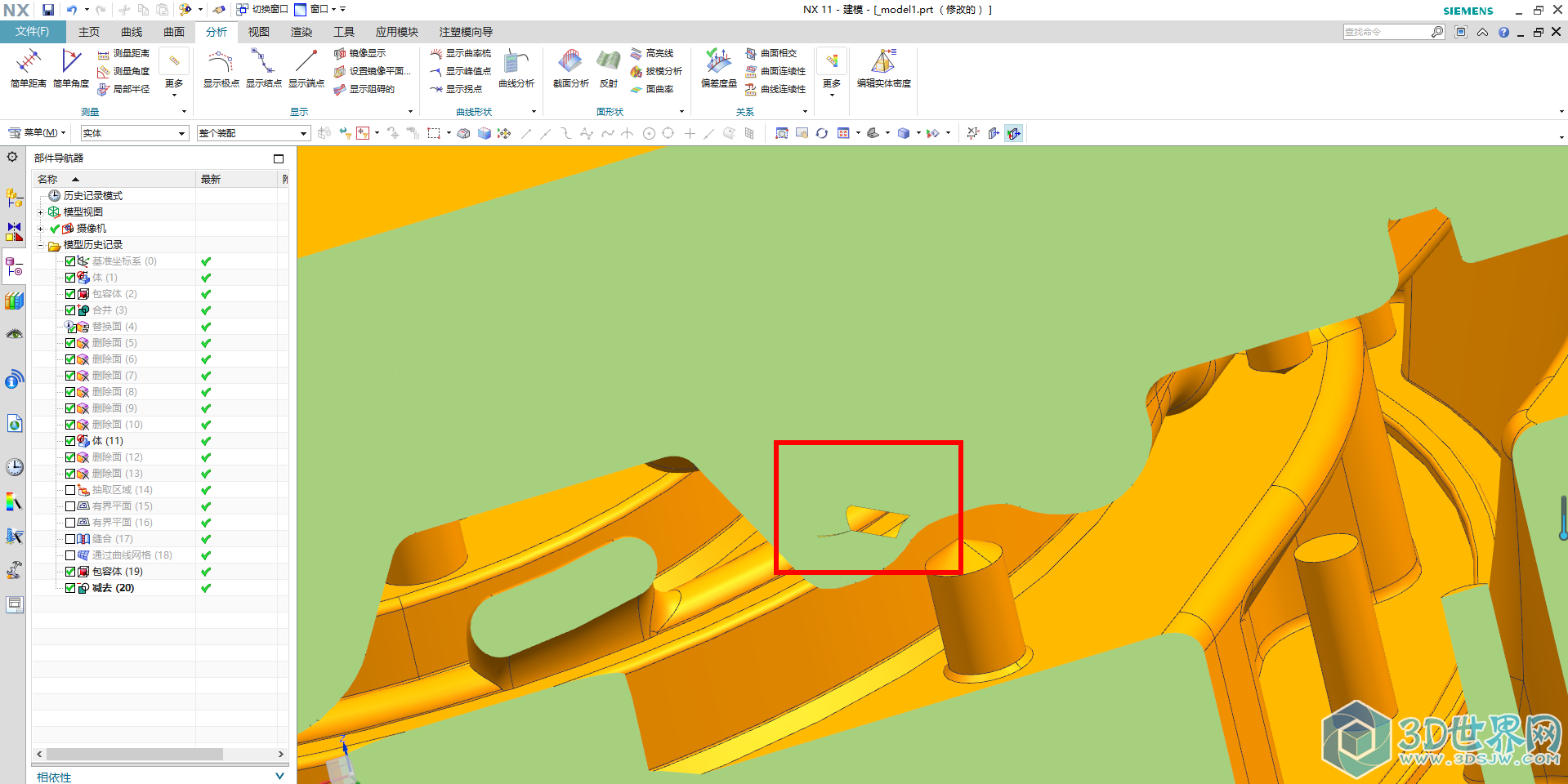Select the 简单距离 measure tool

click(28, 69)
